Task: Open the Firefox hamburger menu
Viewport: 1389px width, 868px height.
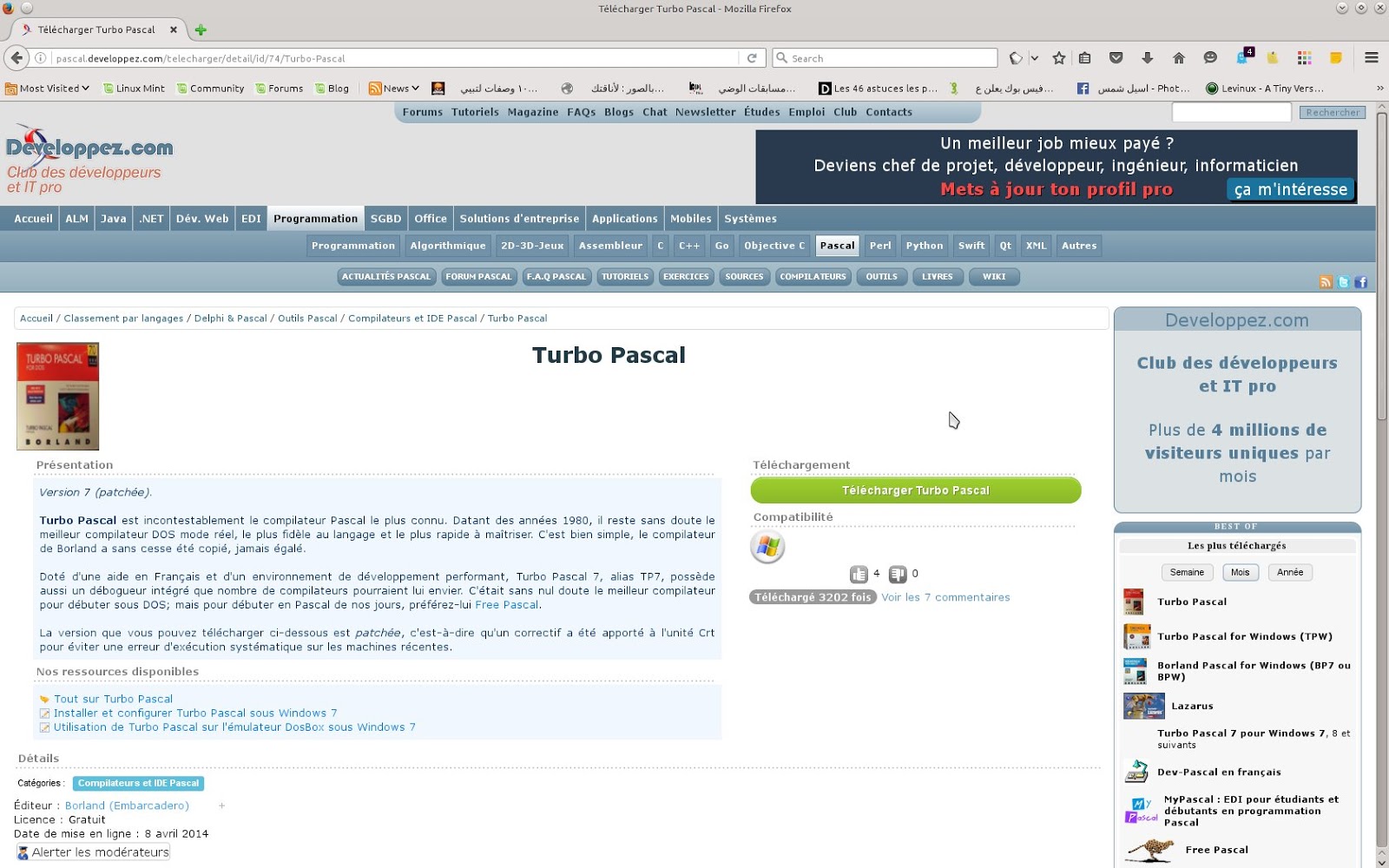Action: click(x=1371, y=58)
